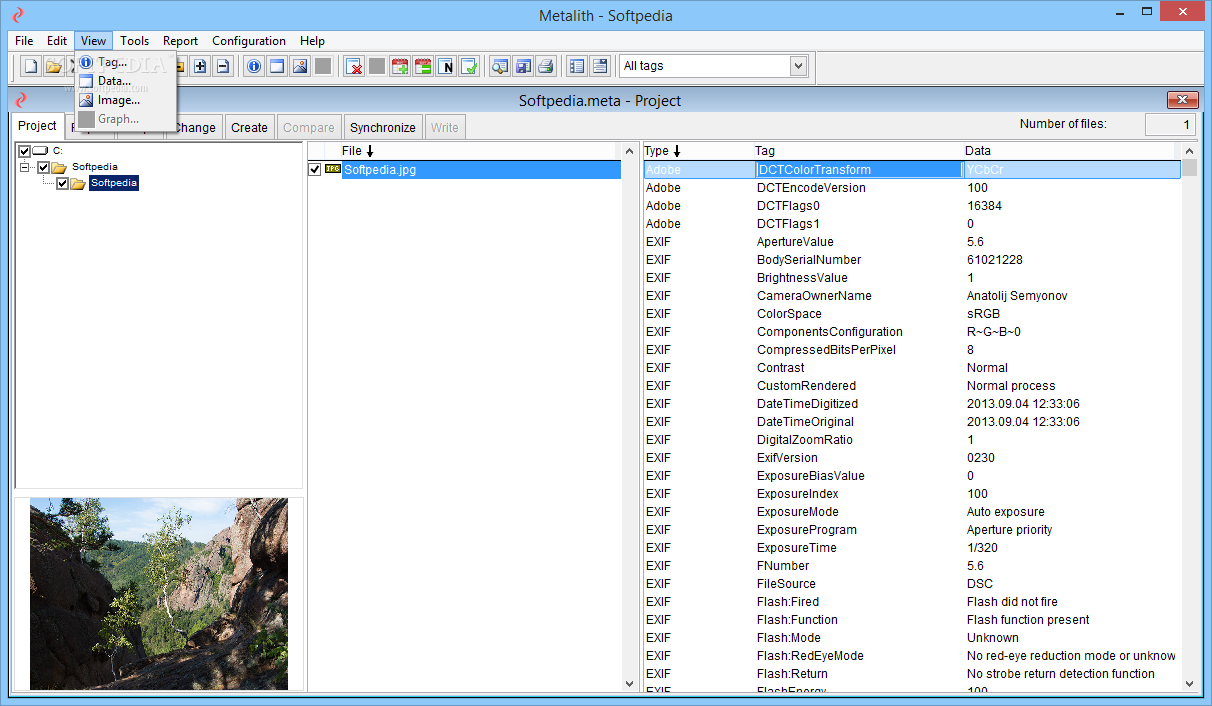Open the Configuration menu
Image resolution: width=1212 pixels, height=706 pixels.
[x=249, y=41]
